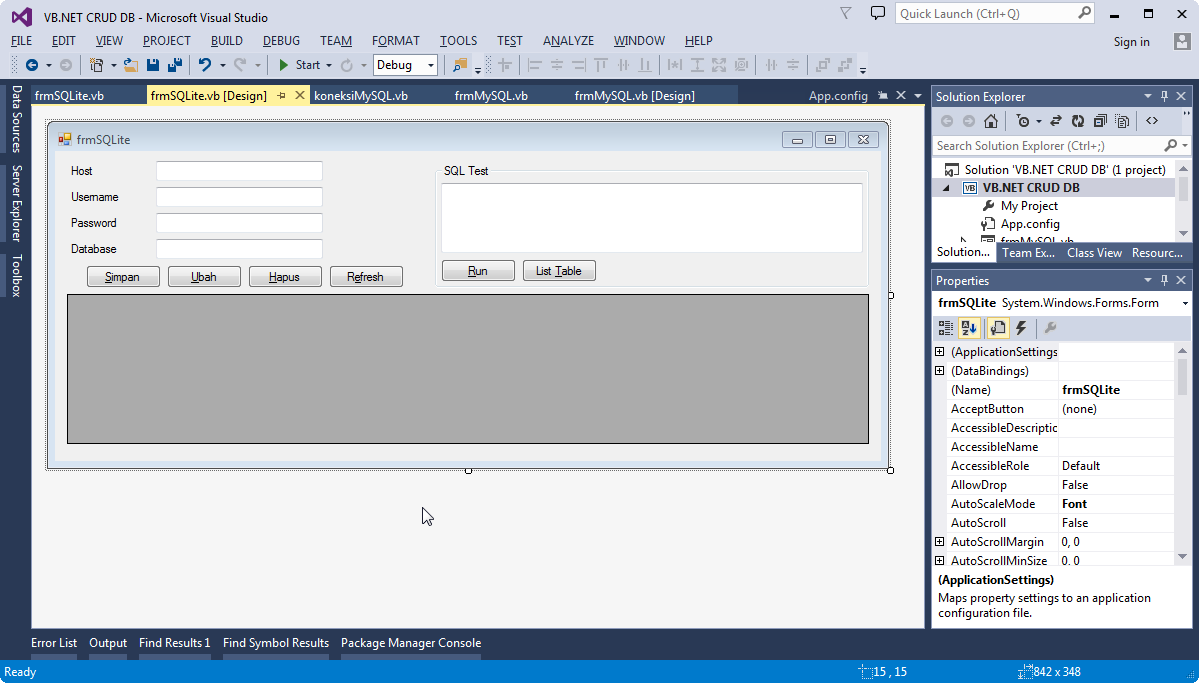The image size is (1199, 683).
Task: Expand the (ApplicationSettings) property group
Action: pyautogui.click(x=939, y=352)
